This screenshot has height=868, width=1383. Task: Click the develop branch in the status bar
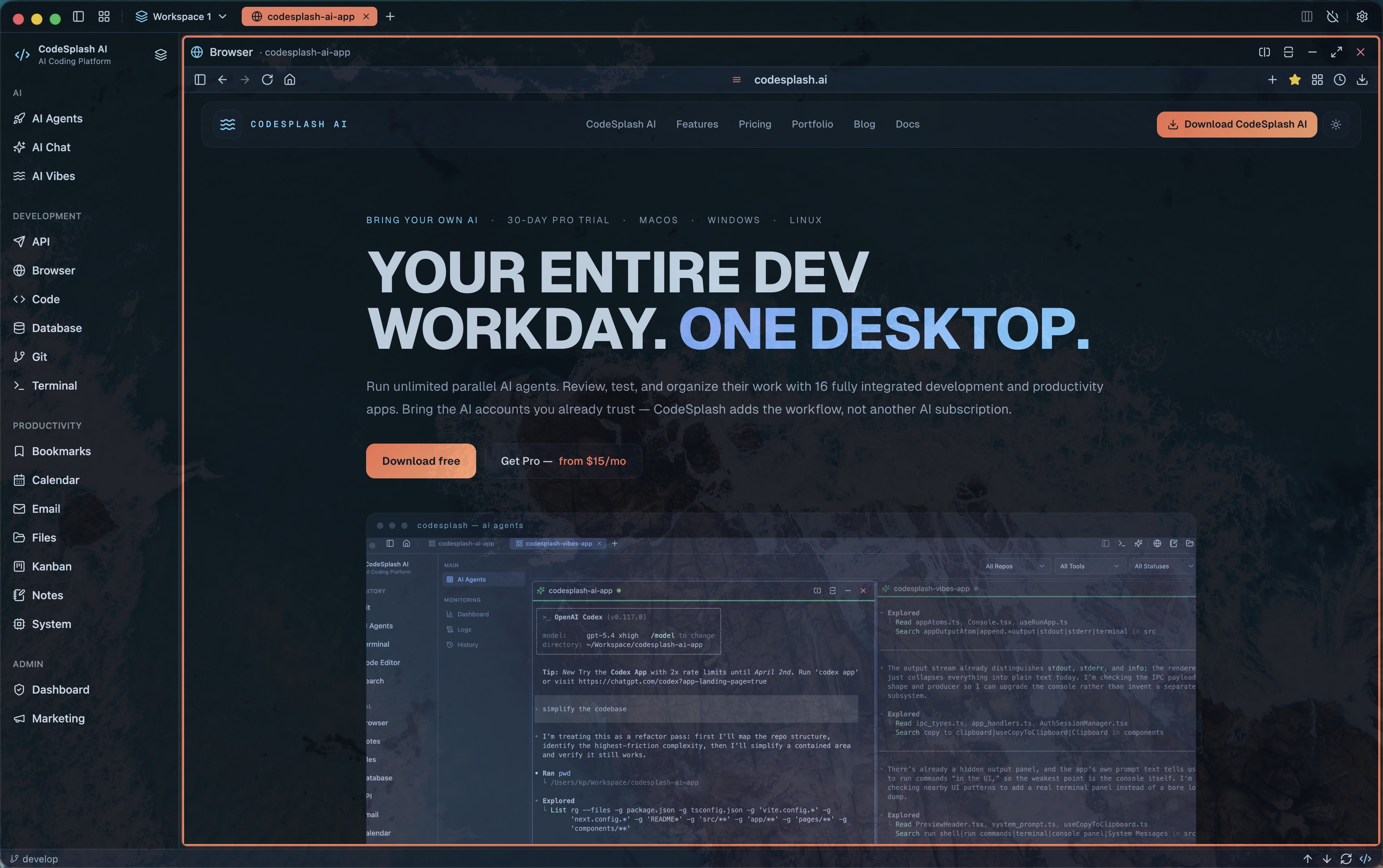(34, 859)
